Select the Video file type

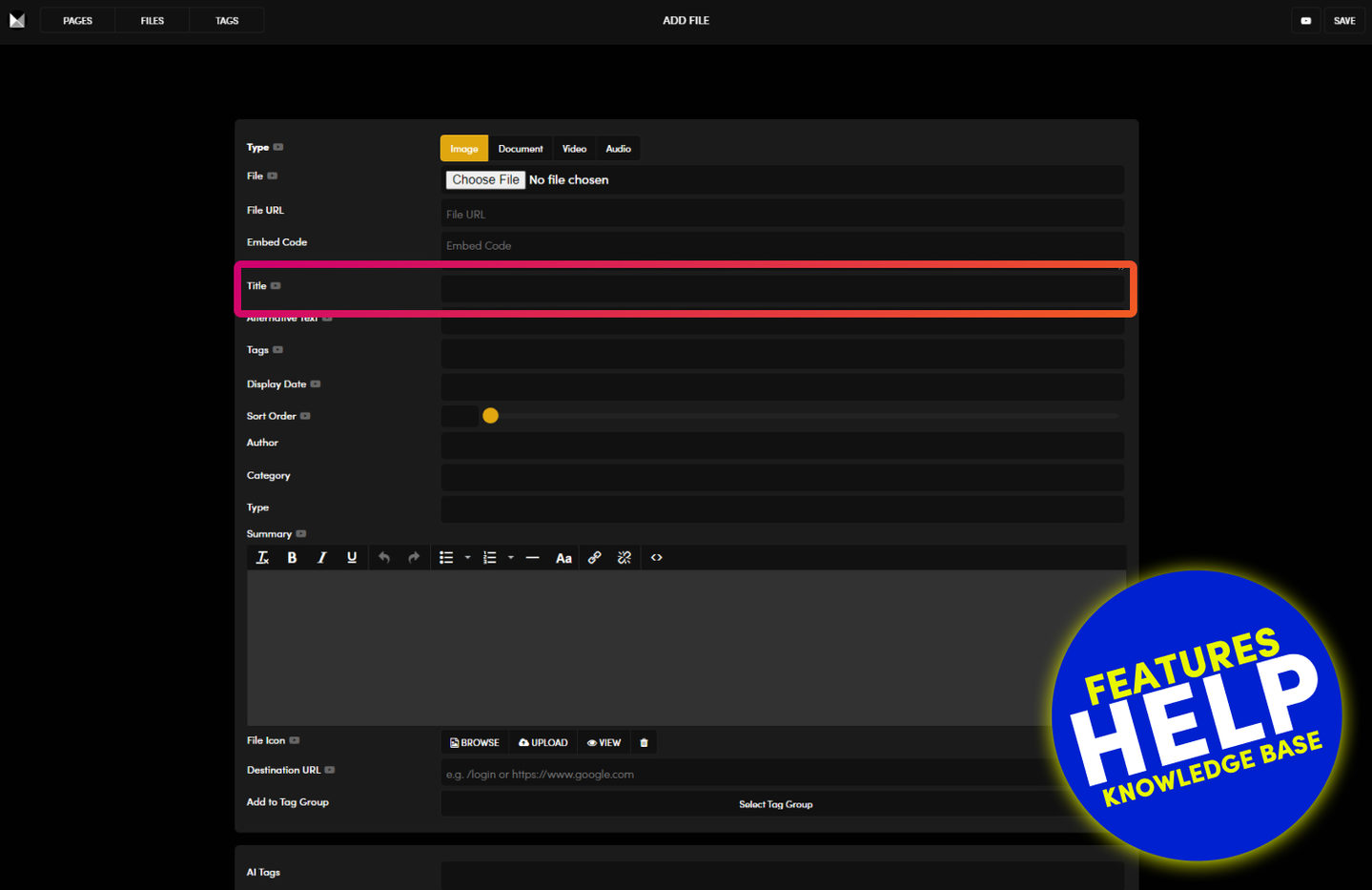[x=574, y=149]
